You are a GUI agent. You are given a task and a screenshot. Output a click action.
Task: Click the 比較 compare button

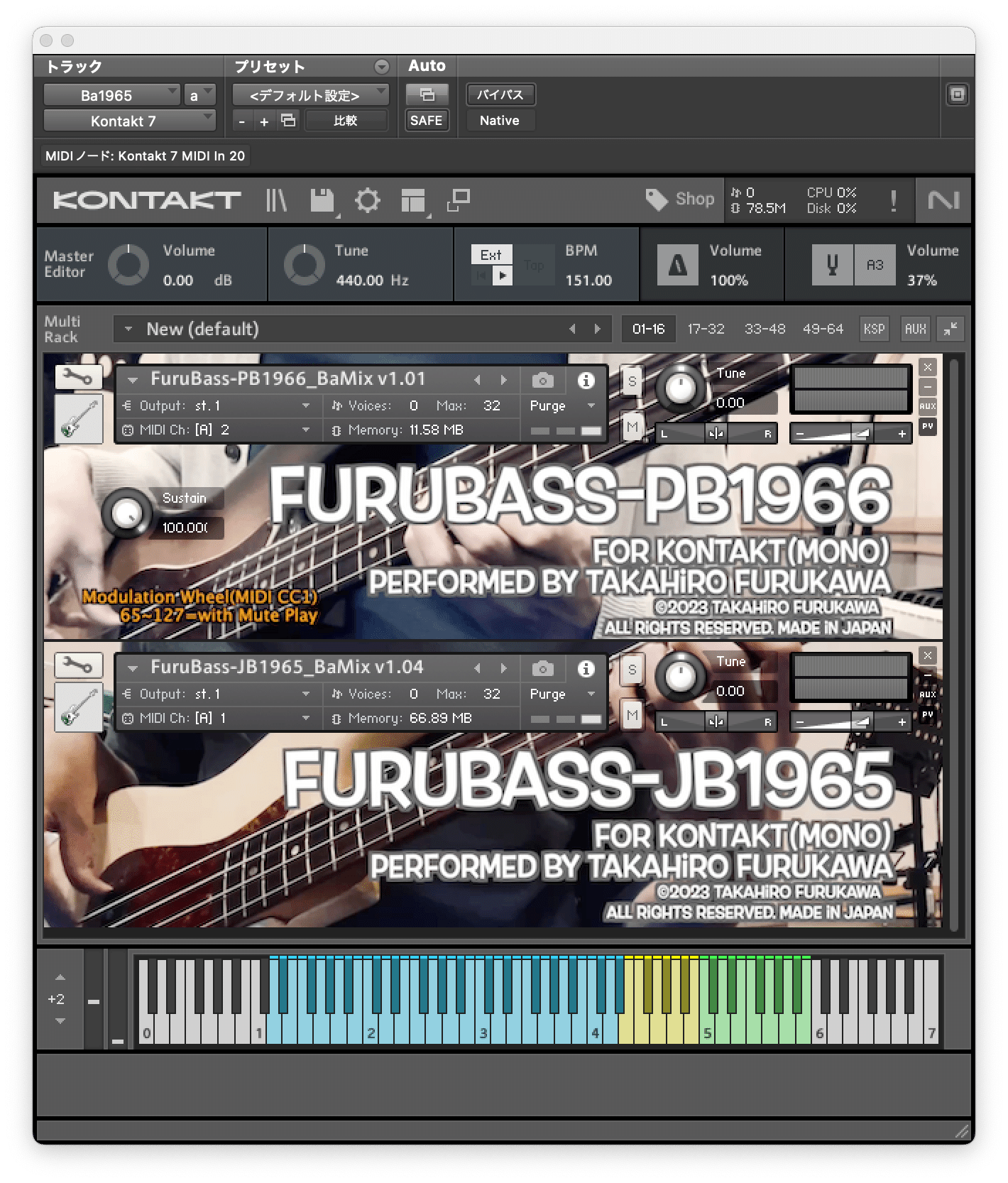(x=346, y=121)
